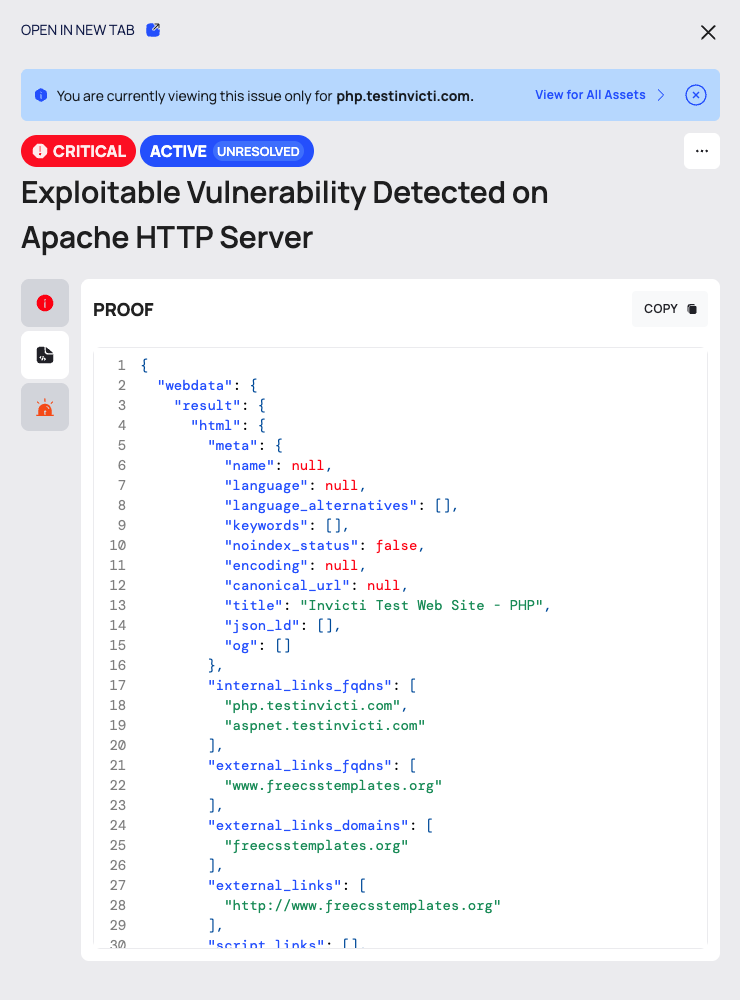Click the "canonical_url": null line

pyautogui.click(x=316, y=585)
